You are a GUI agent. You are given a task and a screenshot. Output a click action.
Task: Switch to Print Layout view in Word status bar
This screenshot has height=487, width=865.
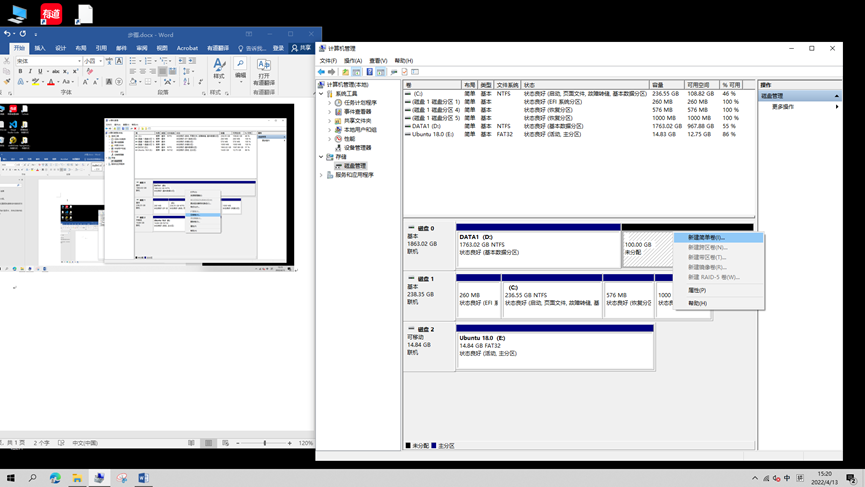[x=209, y=443]
